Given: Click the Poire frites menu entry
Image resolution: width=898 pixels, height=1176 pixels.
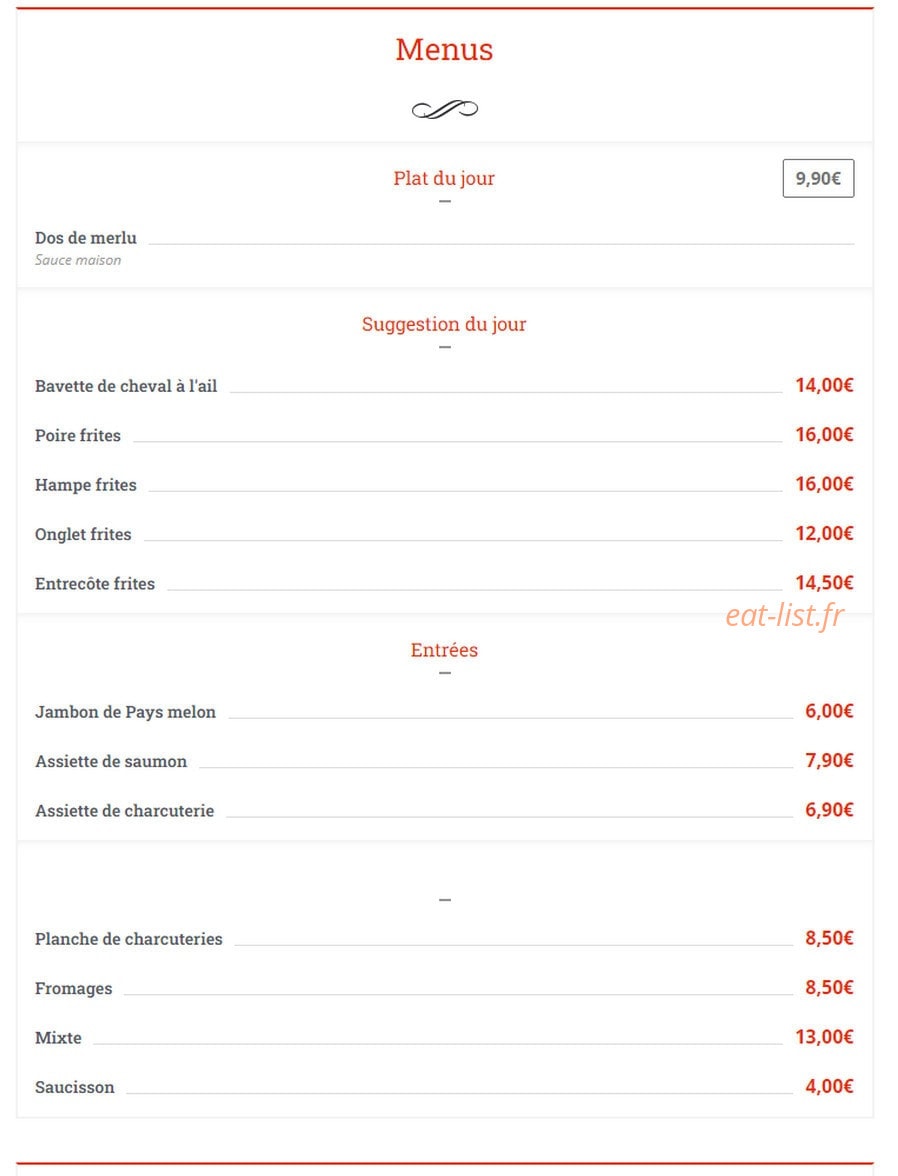Looking at the screenshot, I should (78, 436).
